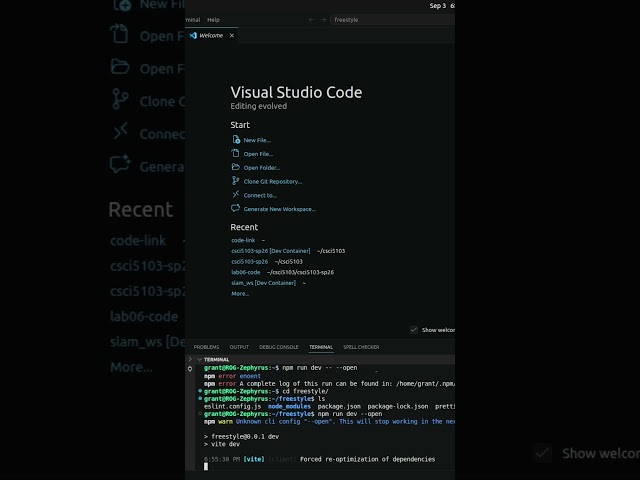Viewport: 640px width, 480px height.
Task: Click the '> freestyle@0.0.1 dev' terminal line
Action: point(241,437)
